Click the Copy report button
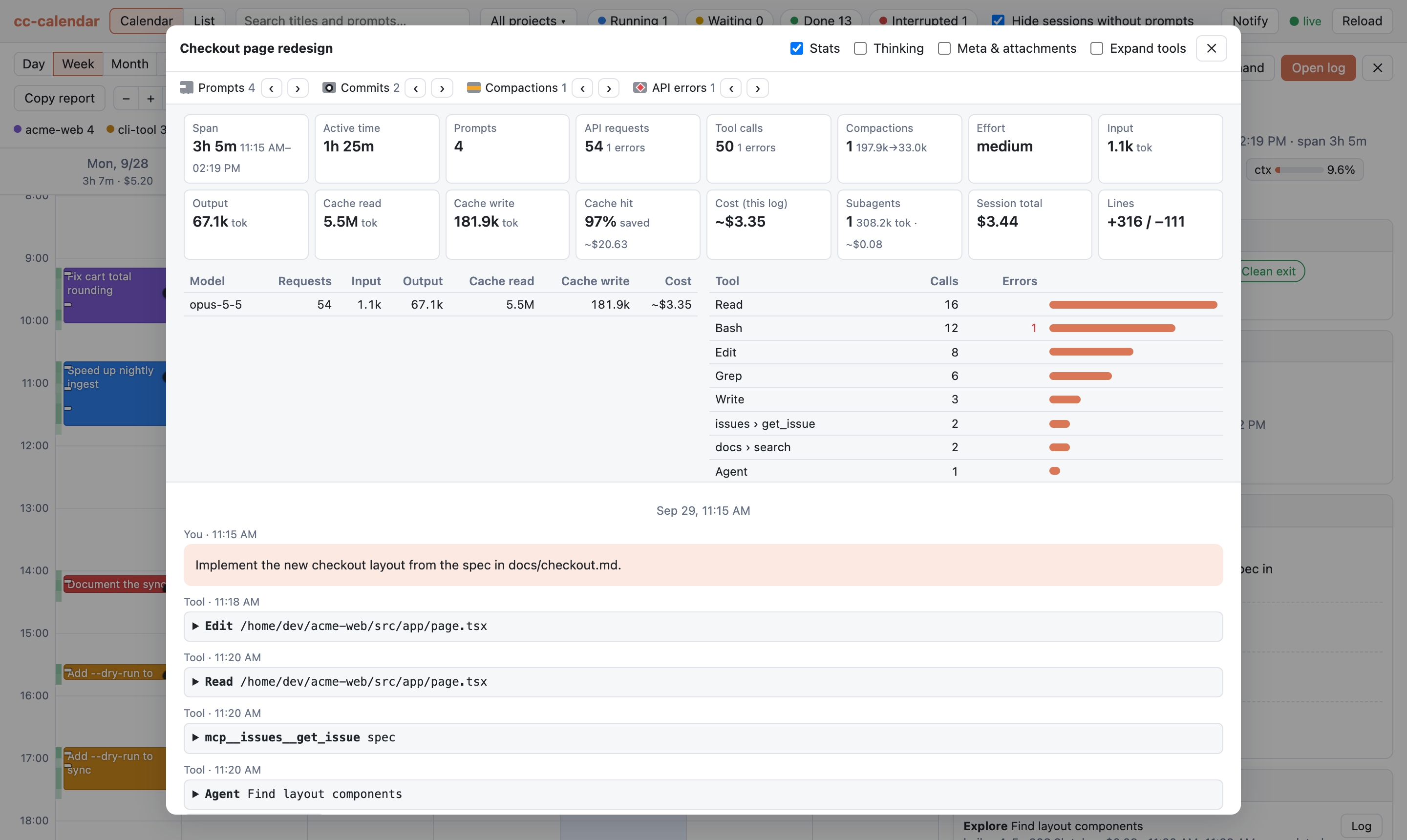This screenshot has height=840, width=1407. (x=60, y=99)
